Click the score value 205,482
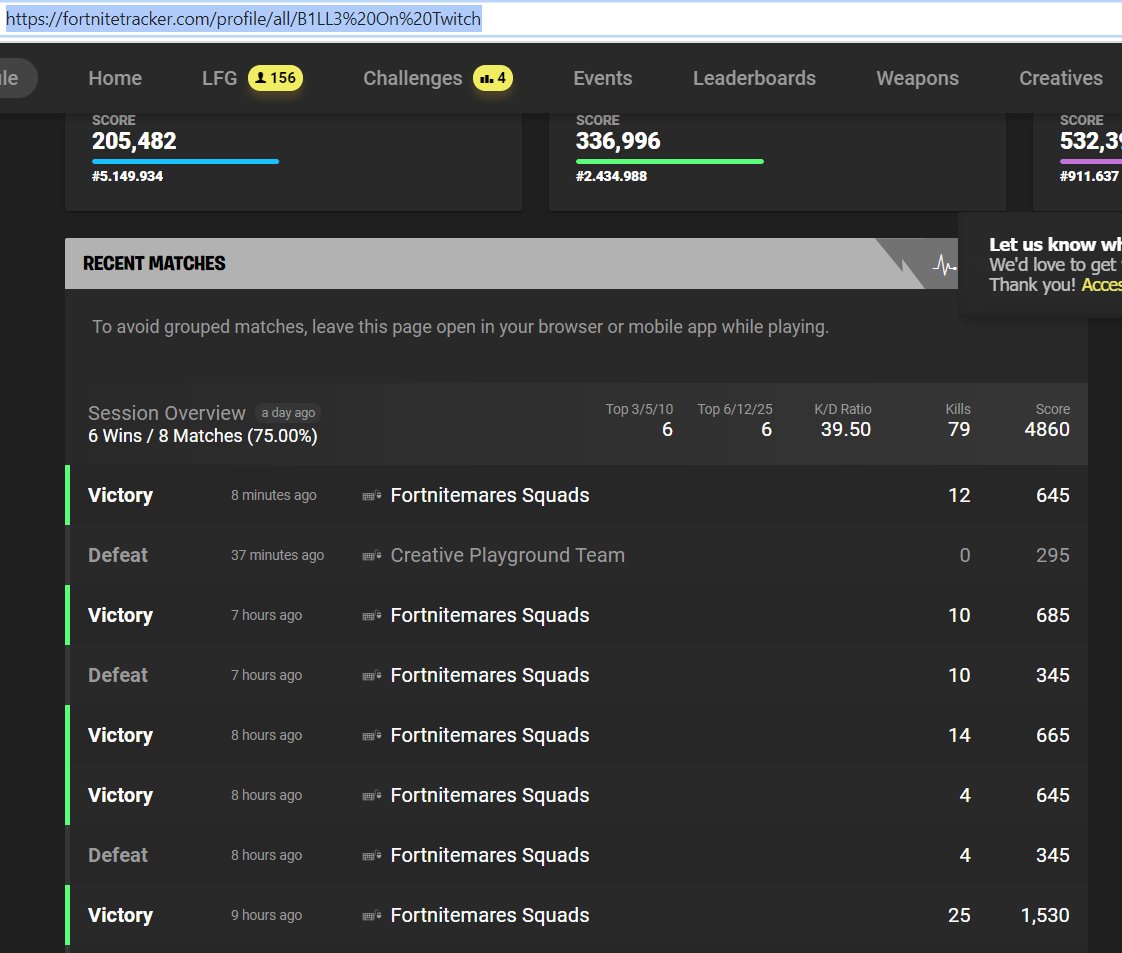This screenshot has width=1122, height=953. pyautogui.click(x=134, y=141)
